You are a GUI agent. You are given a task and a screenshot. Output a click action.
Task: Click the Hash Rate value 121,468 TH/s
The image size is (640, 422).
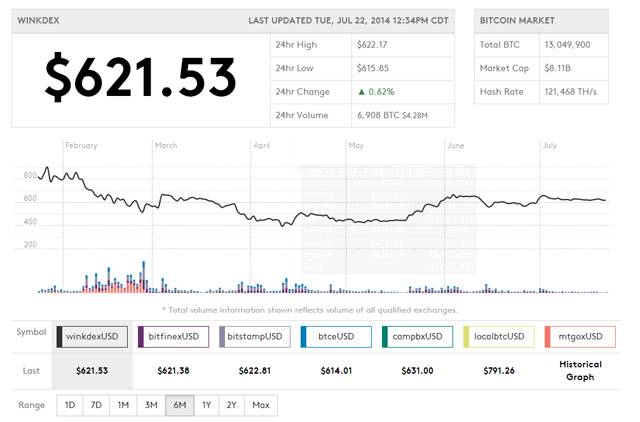tap(571, 92)
